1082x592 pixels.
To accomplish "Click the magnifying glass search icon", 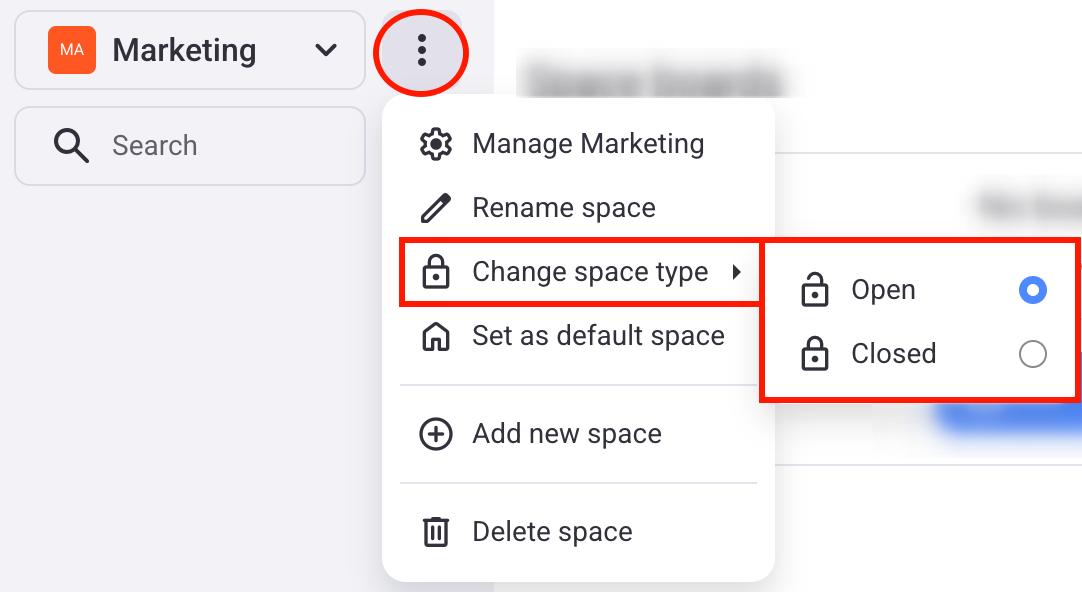I will click(x=71, y=146).
